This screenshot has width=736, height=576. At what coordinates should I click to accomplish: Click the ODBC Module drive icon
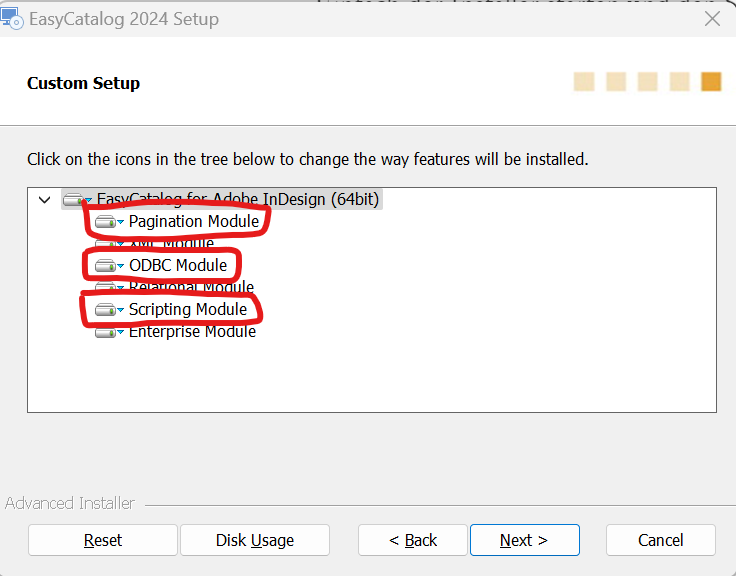point(106,266)
